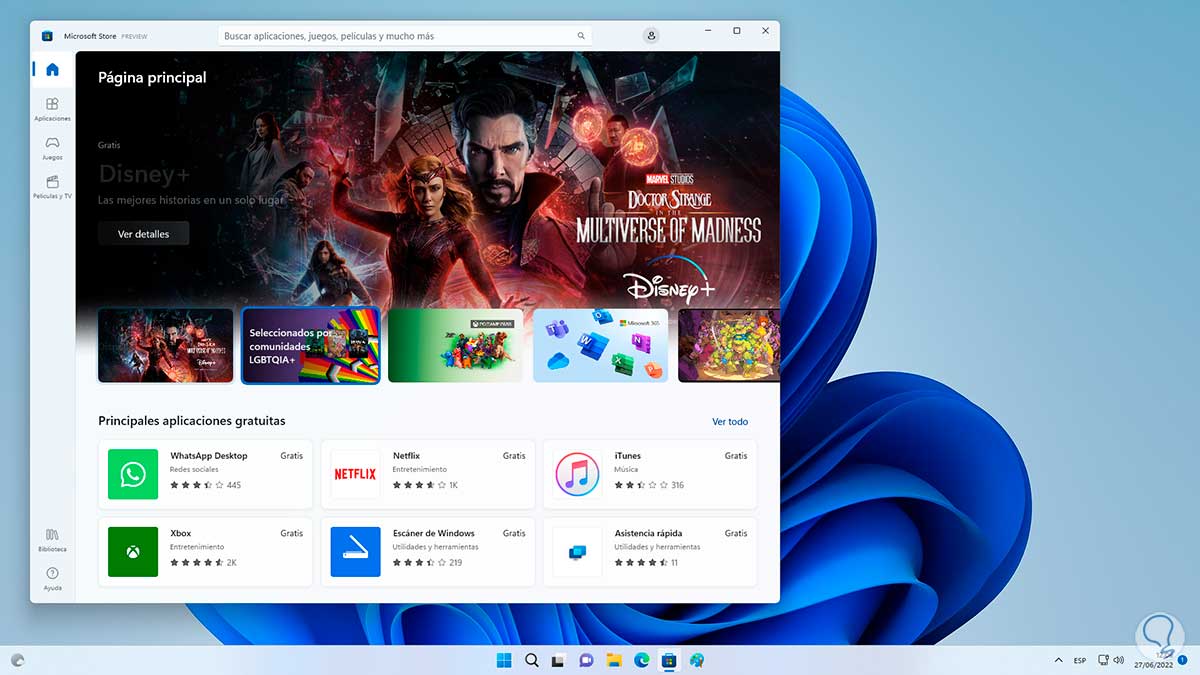Click the Escáner de Windows title text
Screen dimensions: 1200x675
tap(434, 534)
